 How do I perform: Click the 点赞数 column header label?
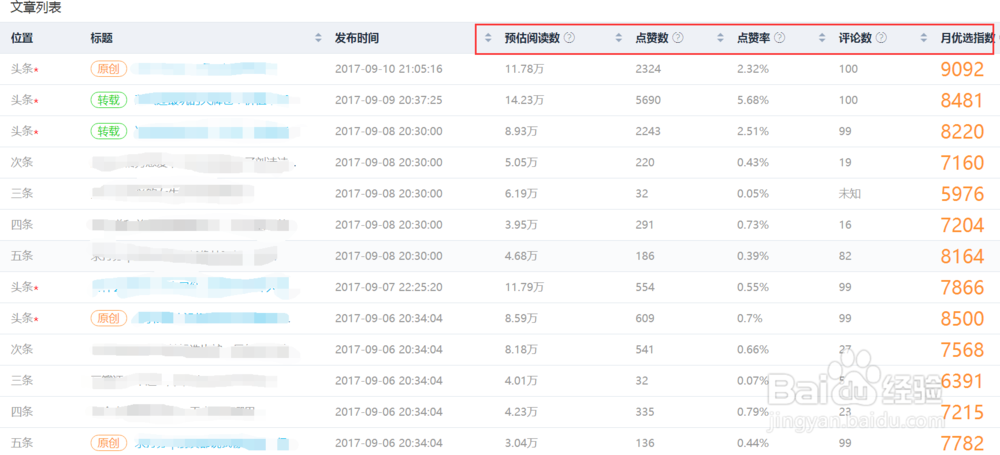click(x=652, y=38)
